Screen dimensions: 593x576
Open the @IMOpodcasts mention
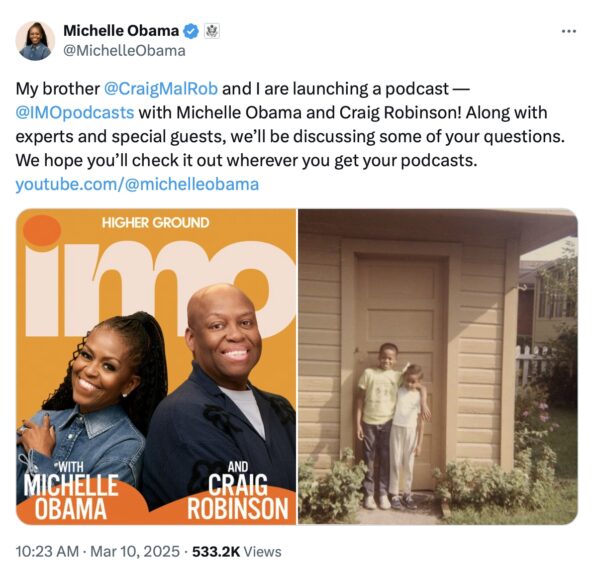point(75,113)
